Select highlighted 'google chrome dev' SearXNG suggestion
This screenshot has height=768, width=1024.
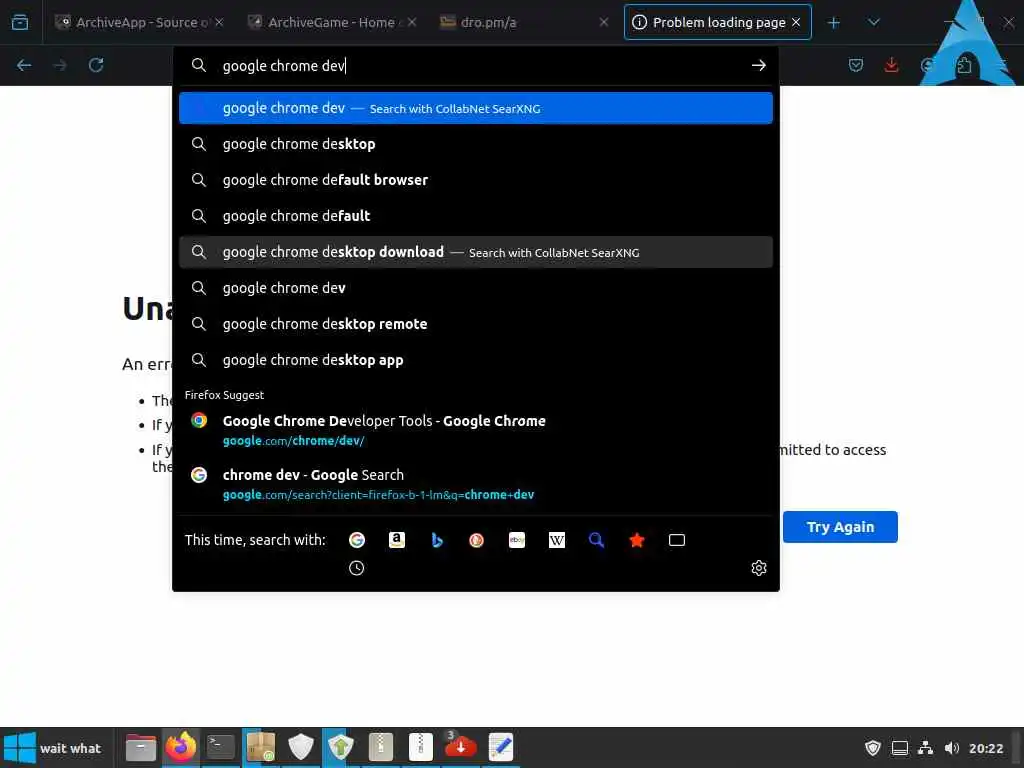click(475, 108)
